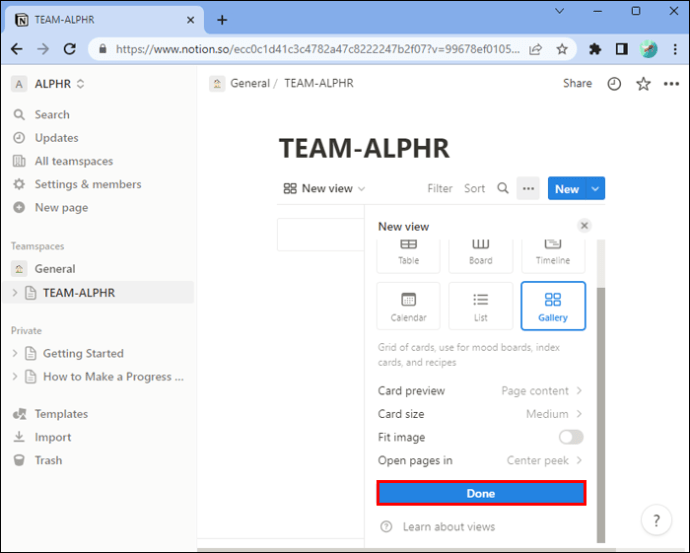Open Settings & members gear icon
This screenshot has height=553, width=690.
click(x=19, y=184)
